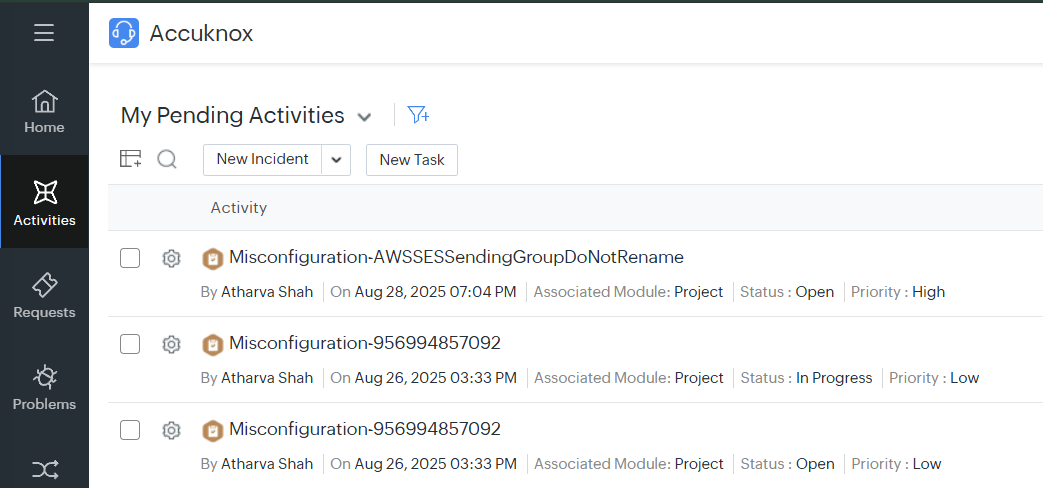Viewport: 1043px width, 488px height.
Task: Open the Misconfiguration-AWSSESSendingGroupDoNotRename activity link
Action: tap(456, 258)
